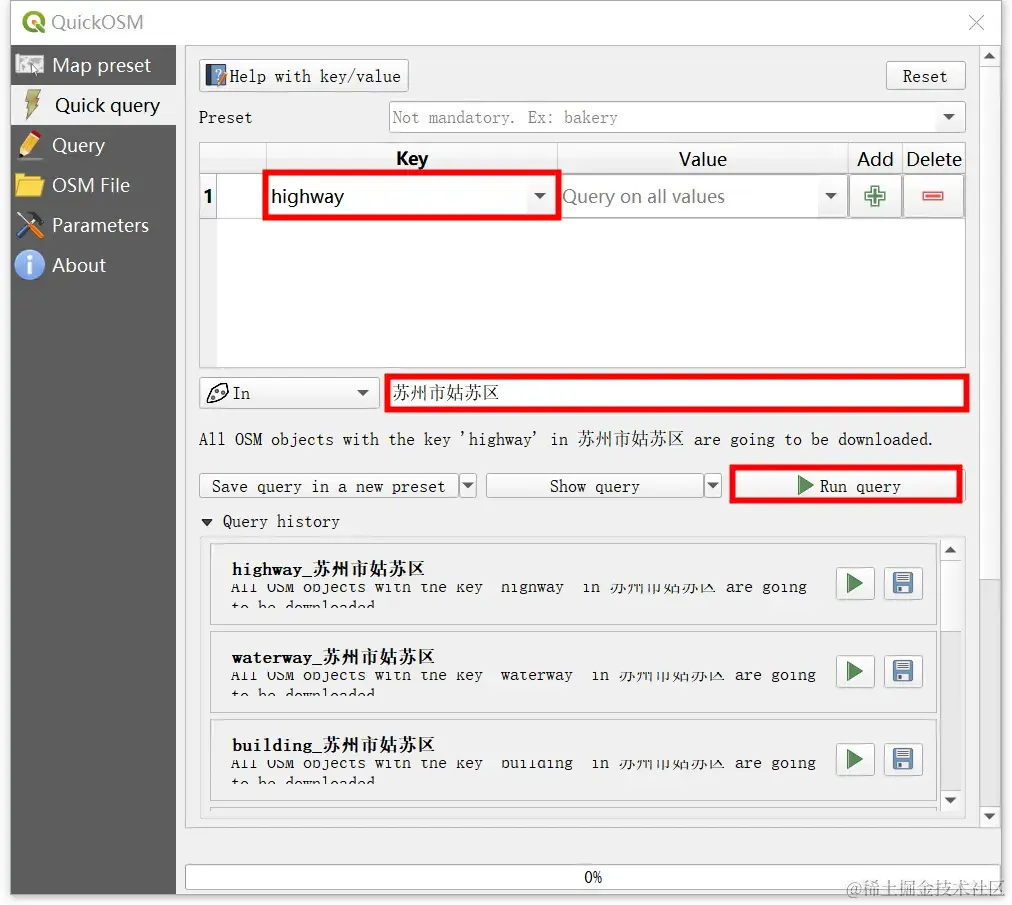Open the Query tab

(93, 145)
